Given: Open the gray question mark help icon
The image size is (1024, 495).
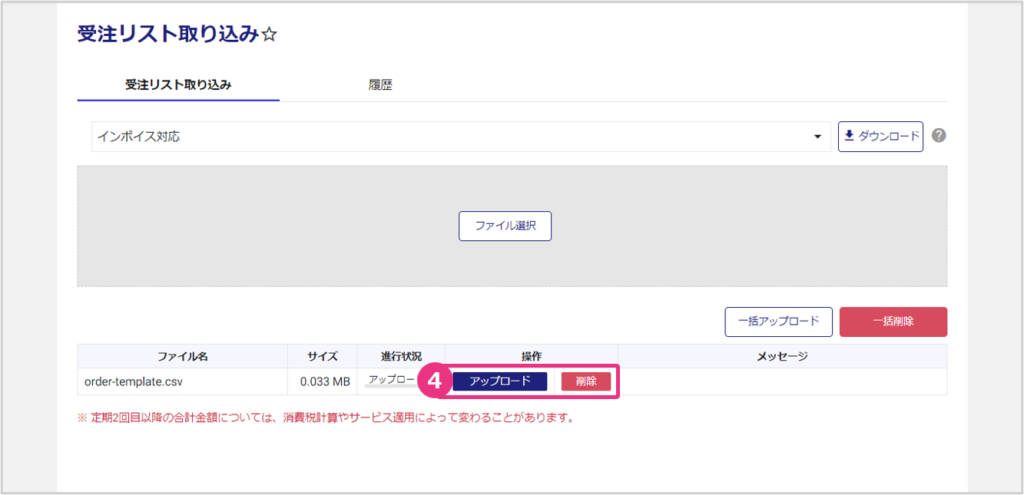Looking at the screenshot, I should coord(939,136).
